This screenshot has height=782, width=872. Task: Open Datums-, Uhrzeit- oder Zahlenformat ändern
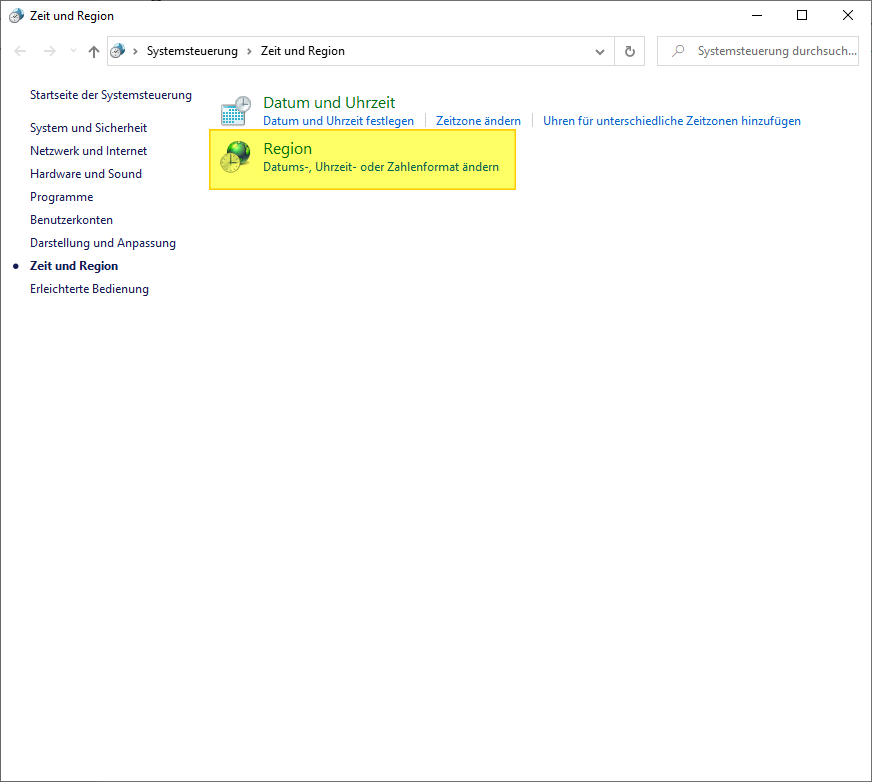tap(380, 167)
